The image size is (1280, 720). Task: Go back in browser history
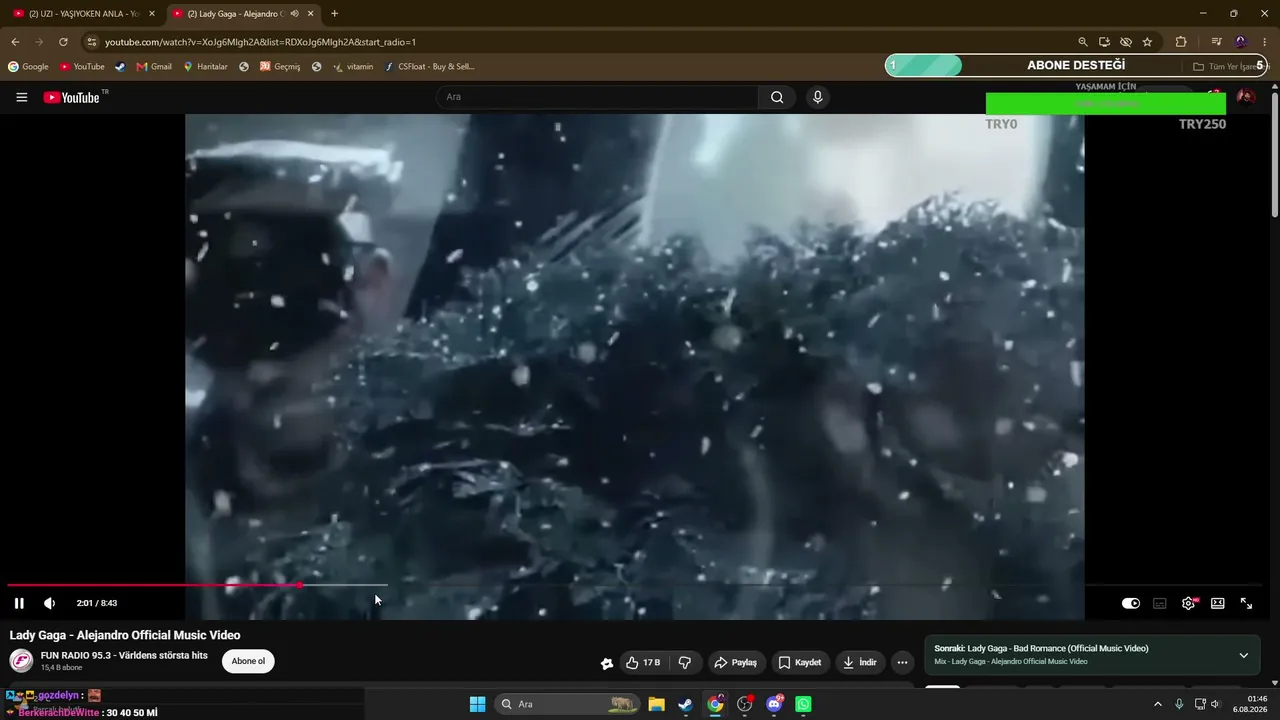[15, 42]
